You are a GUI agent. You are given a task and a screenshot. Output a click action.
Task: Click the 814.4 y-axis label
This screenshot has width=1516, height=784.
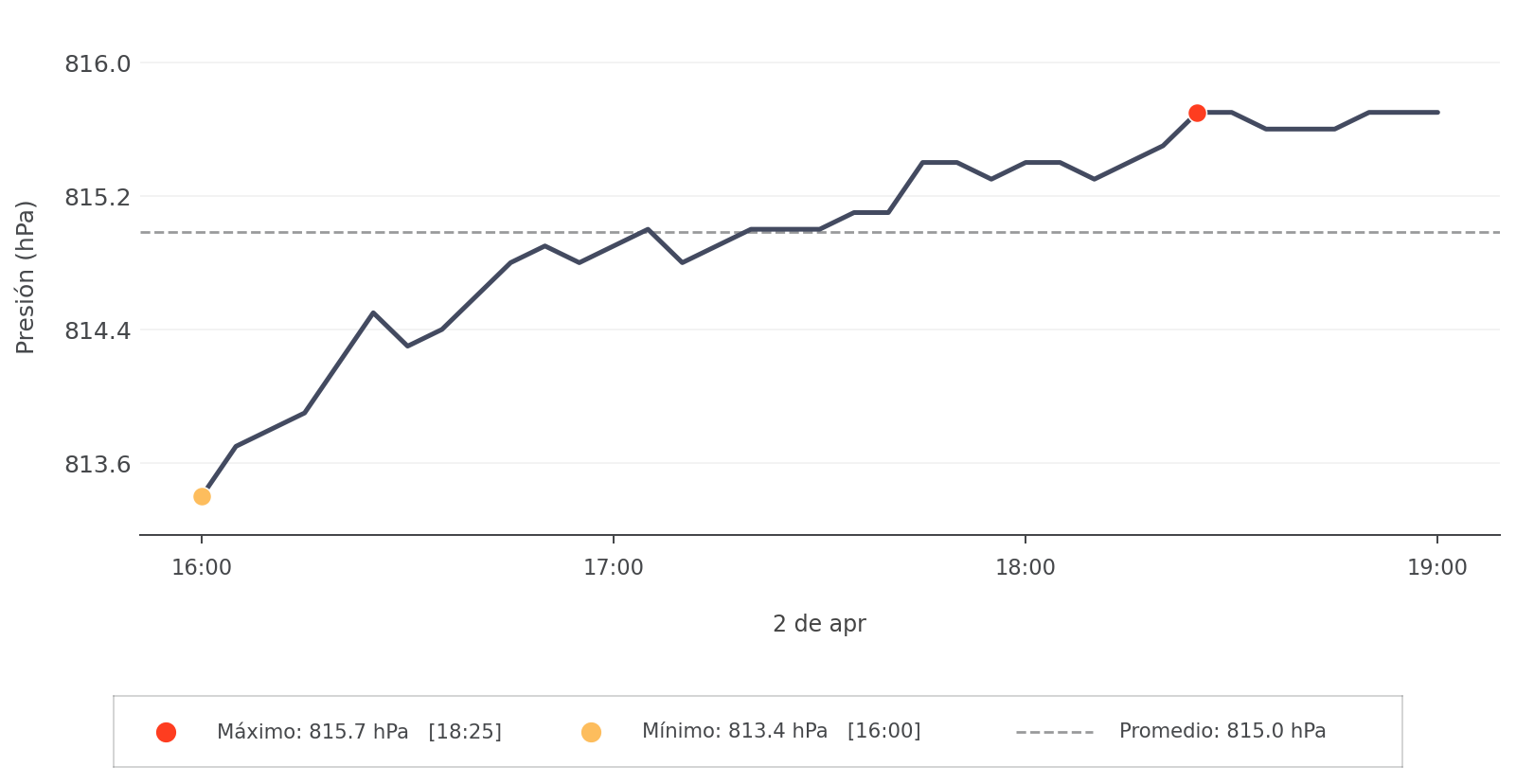coord(98,331)
